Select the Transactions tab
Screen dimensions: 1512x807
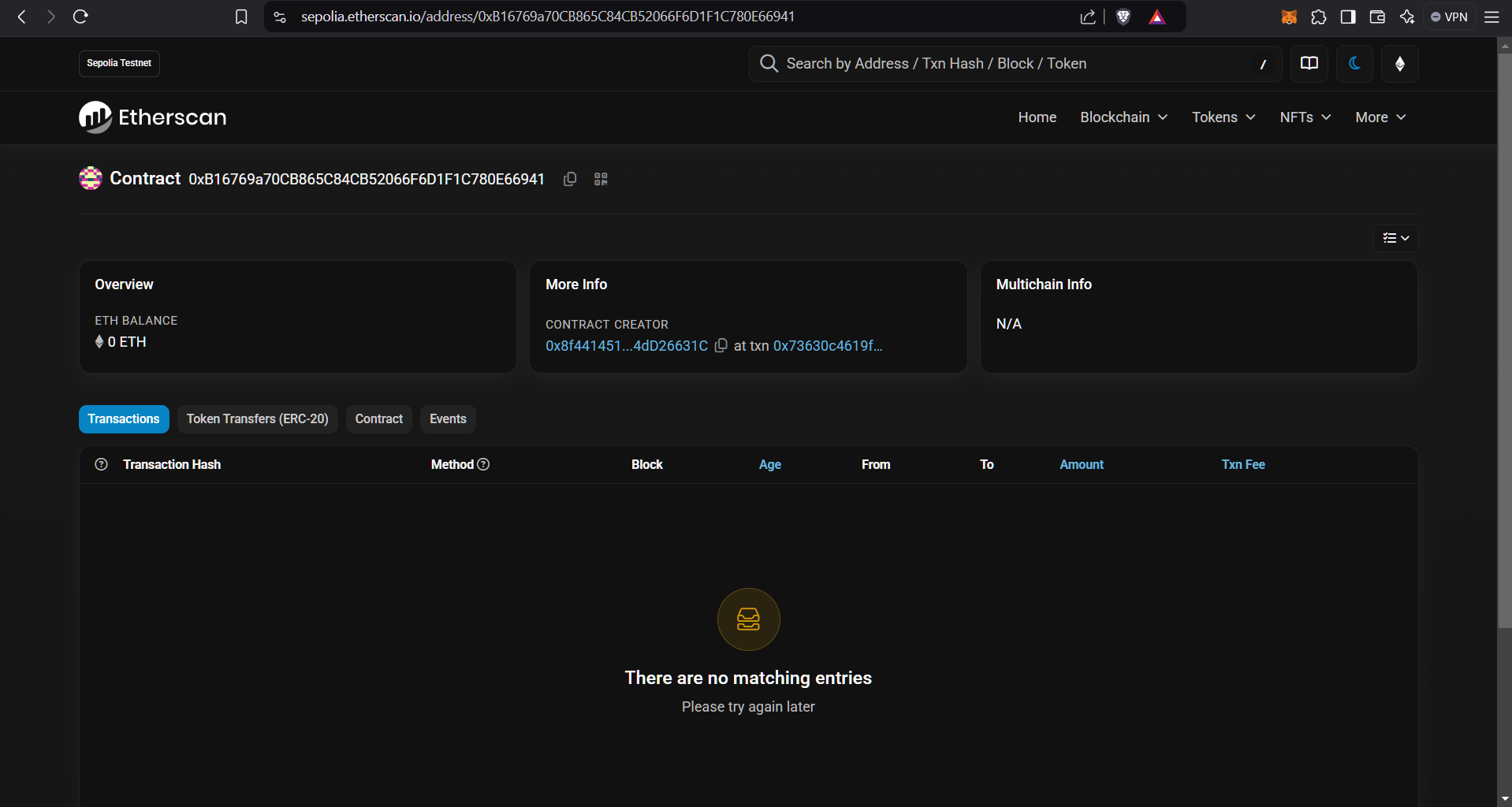click(x=124, y=418)
